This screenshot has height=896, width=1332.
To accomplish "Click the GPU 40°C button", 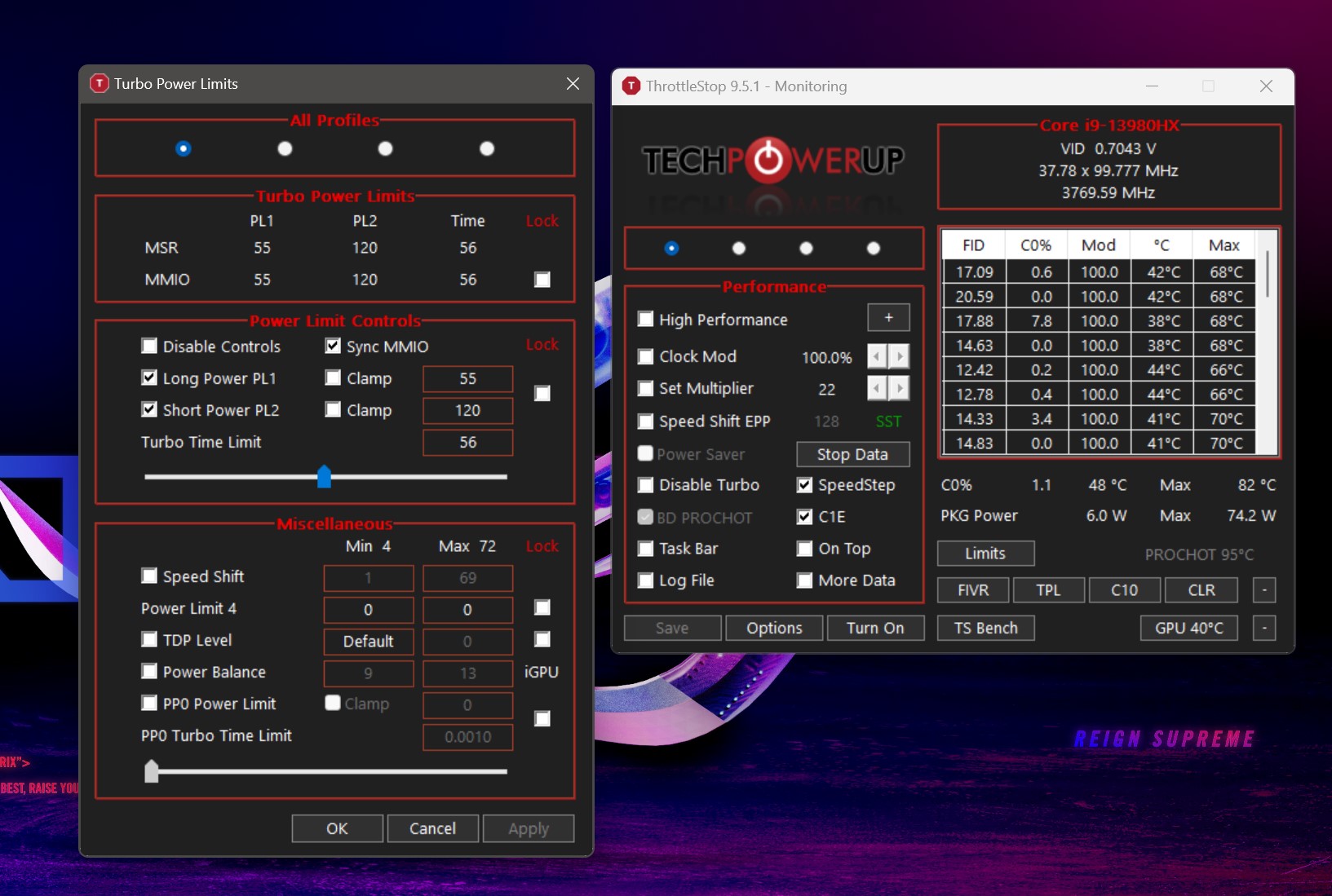I will click(1188, 628).
